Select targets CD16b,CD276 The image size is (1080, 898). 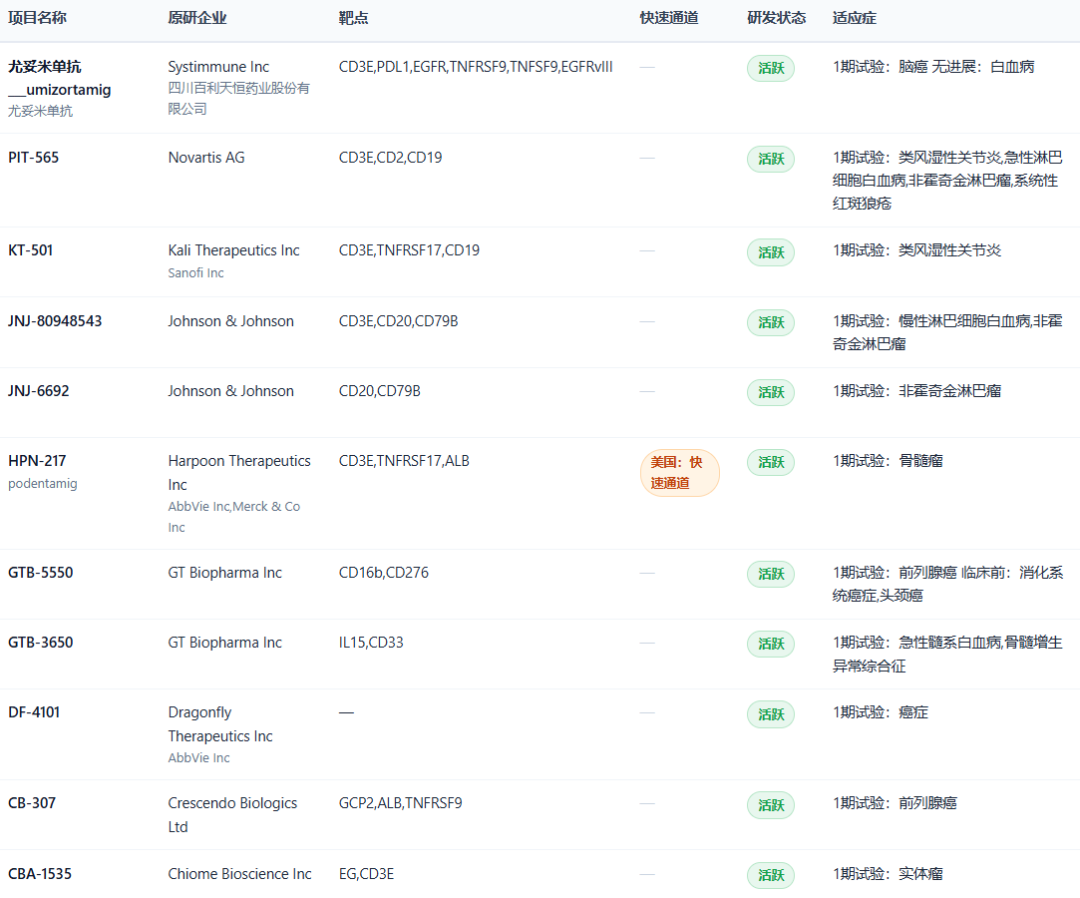pyautogui.click(x=384, y=573)
